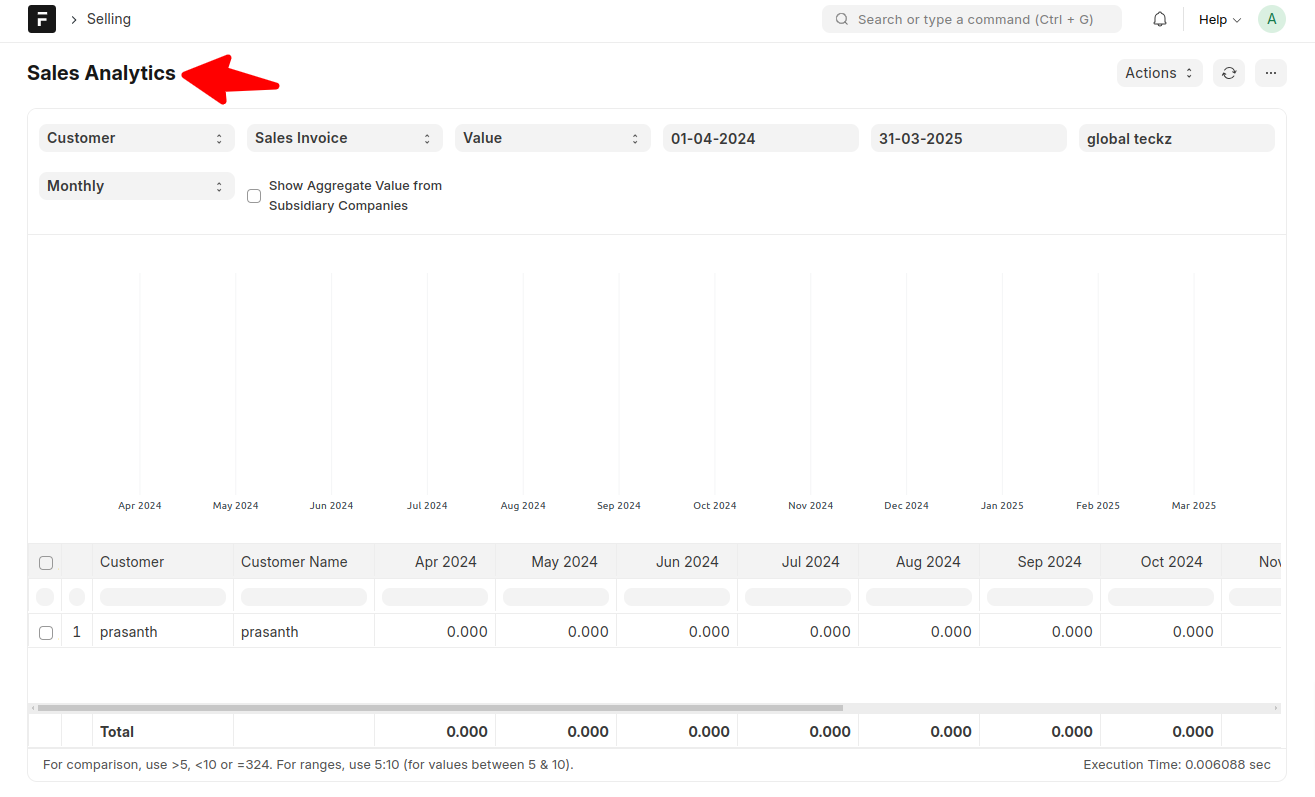
Task: Click the Sep 2024 chart axis label
Action: coord(619,506)
